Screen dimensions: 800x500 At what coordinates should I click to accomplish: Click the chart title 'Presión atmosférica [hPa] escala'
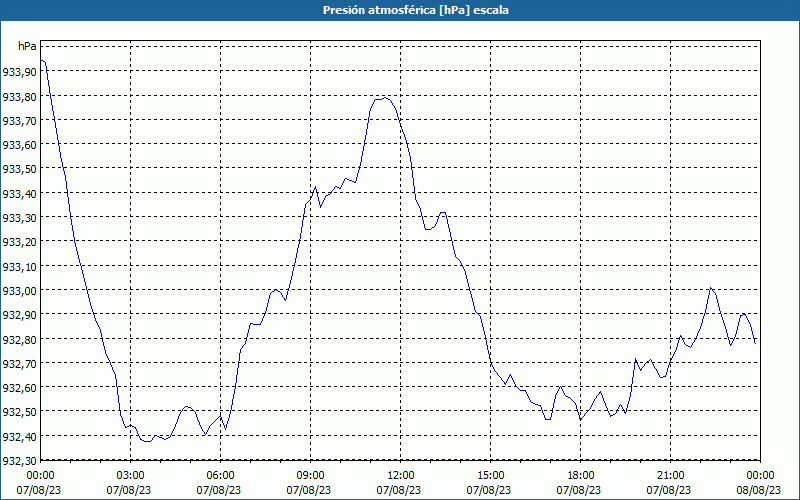click(x=416, y=10)
